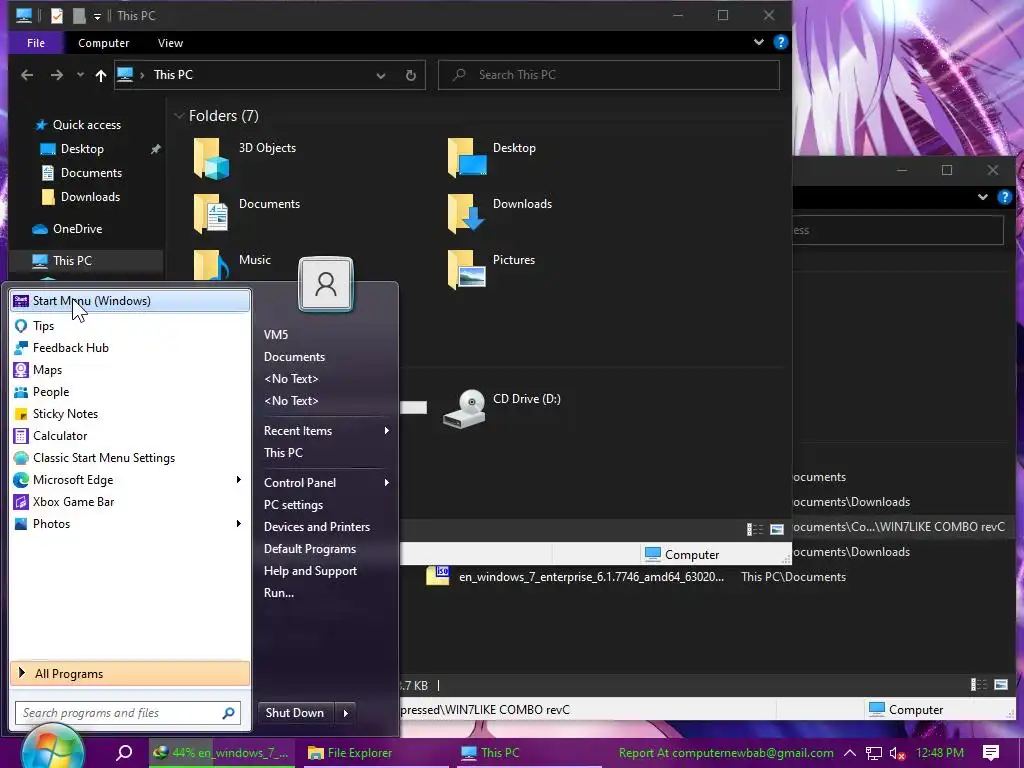The height and width of the screenshot is (768, 1024).
Task: Go back in This PC window
Action: tap(27, 75)
